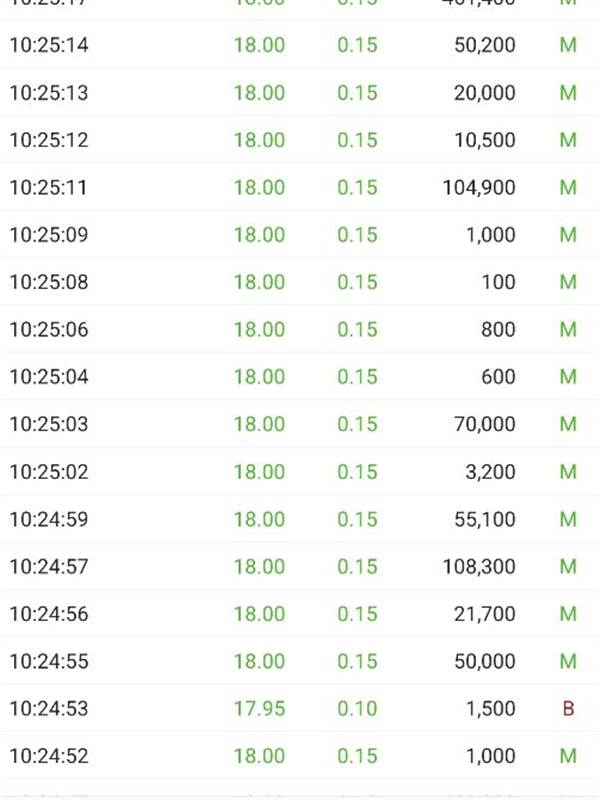Select the M marker in the 10:24:52 row
Screen dimensions: 600x800
pyautogui.click(x=568, y=756)
